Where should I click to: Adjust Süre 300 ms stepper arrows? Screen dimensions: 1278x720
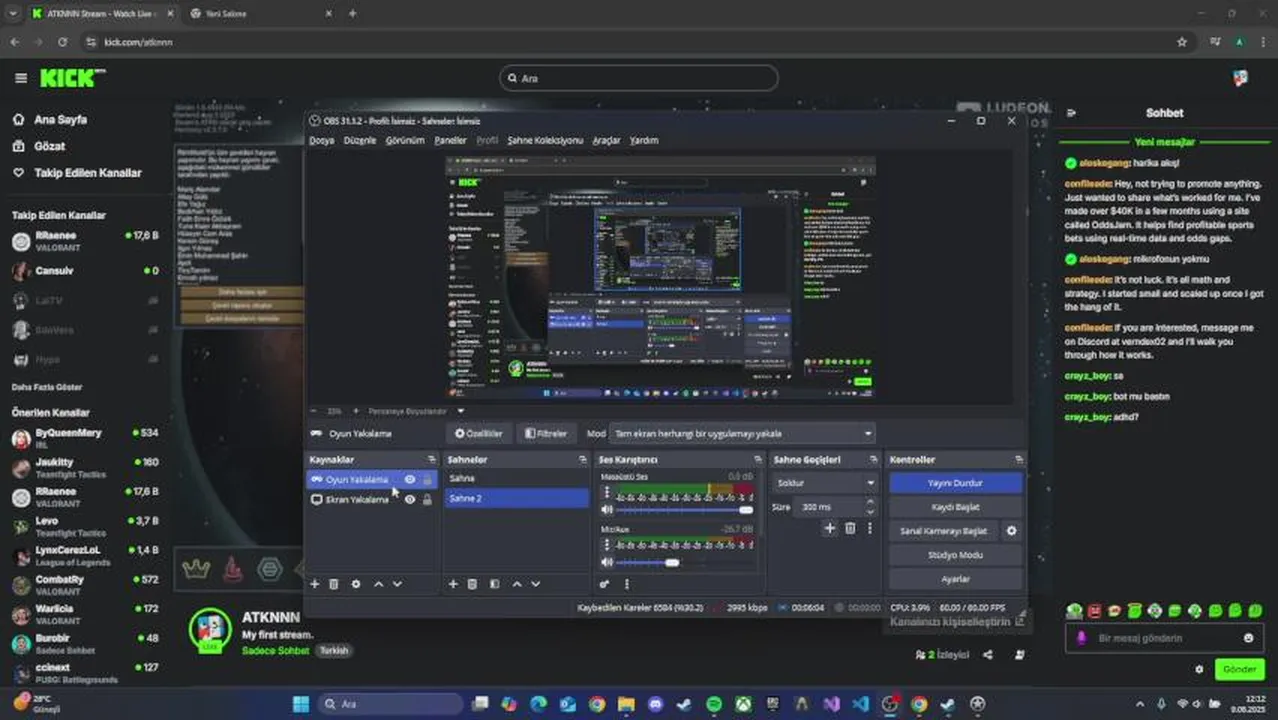point(870,507)
